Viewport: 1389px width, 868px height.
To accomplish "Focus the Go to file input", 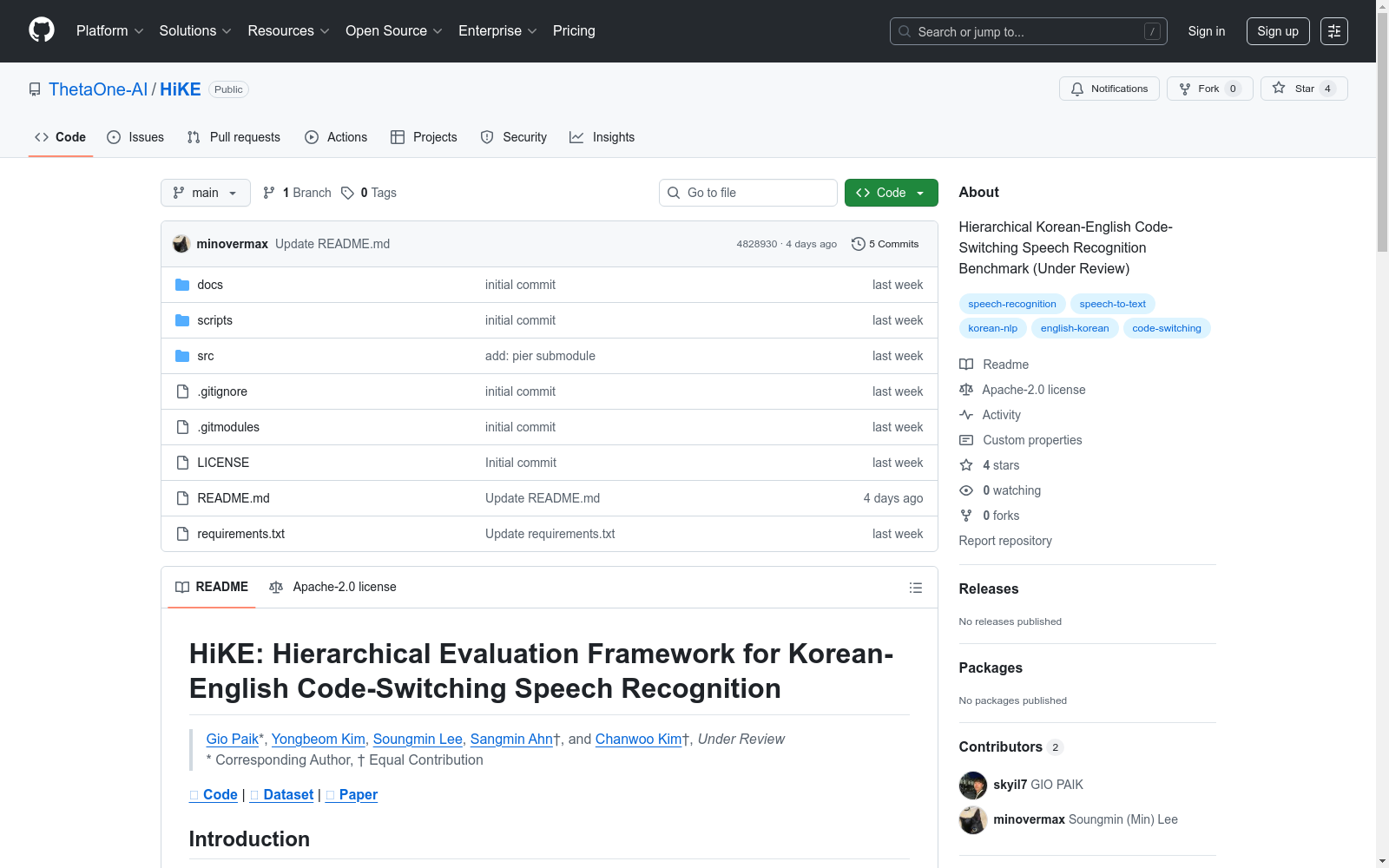I will point(748,193).
